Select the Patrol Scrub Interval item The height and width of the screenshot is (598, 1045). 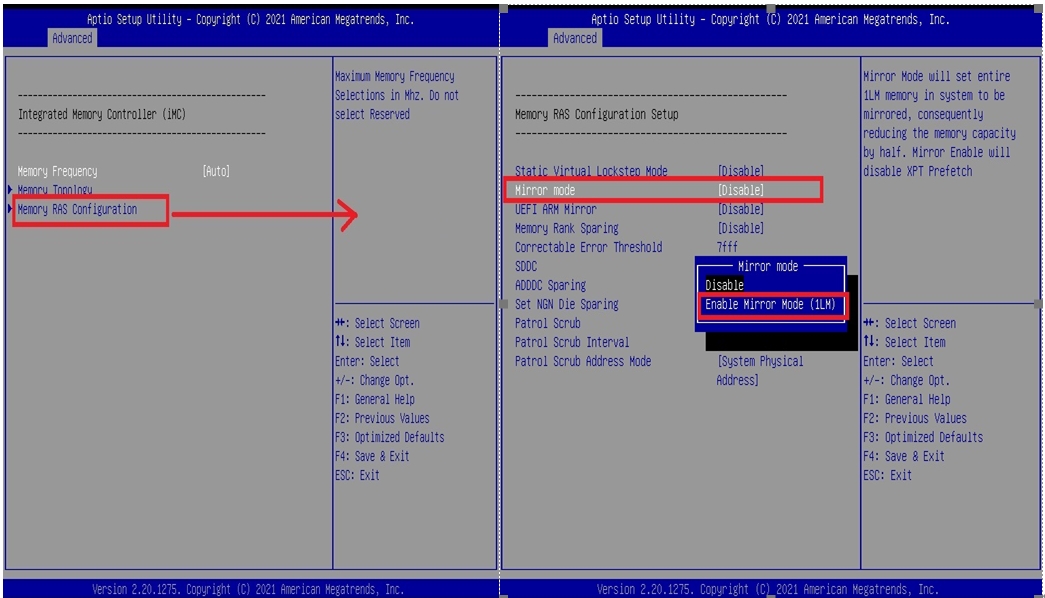pos(572,342)
